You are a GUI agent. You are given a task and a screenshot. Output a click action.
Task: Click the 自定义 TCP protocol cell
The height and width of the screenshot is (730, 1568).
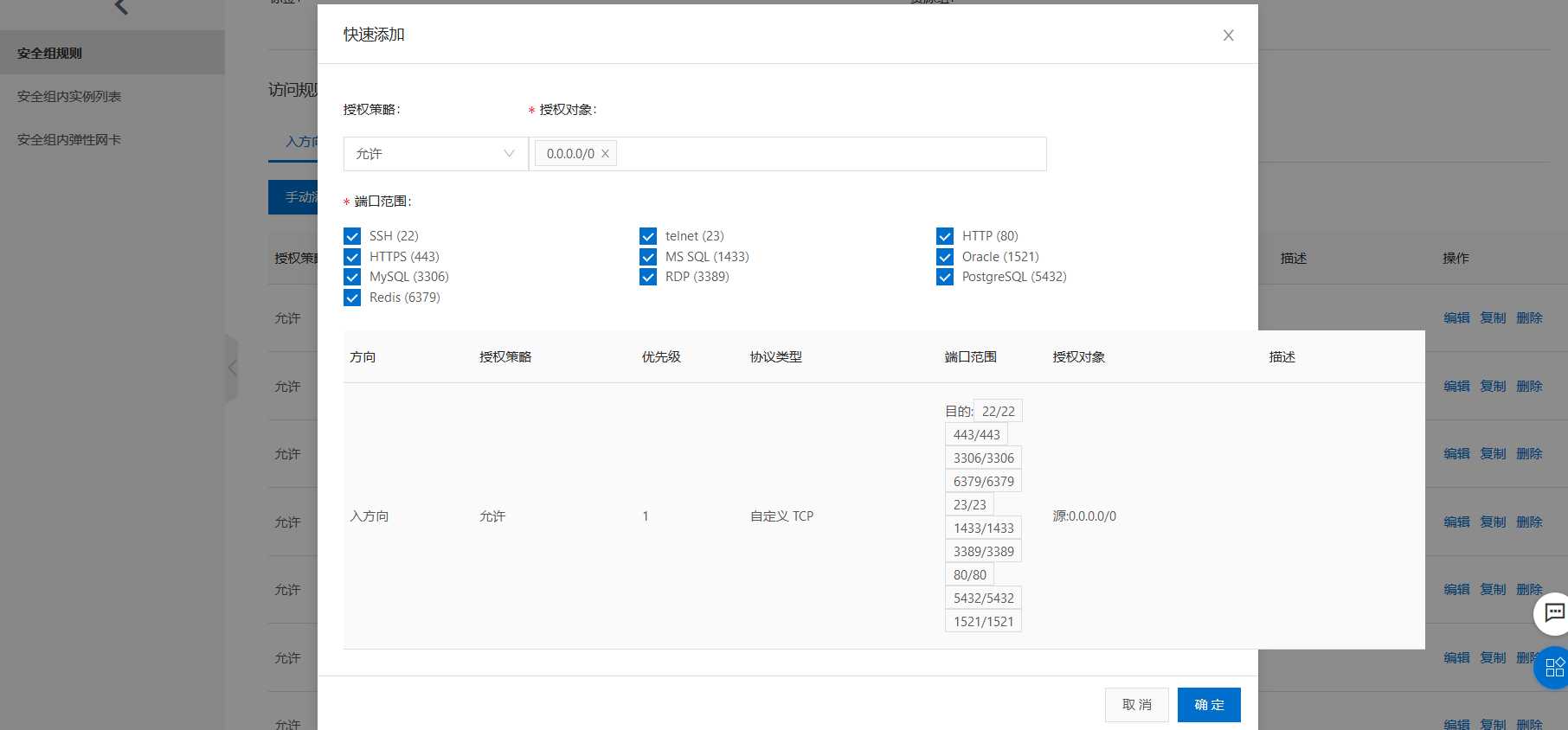[781, 516]
